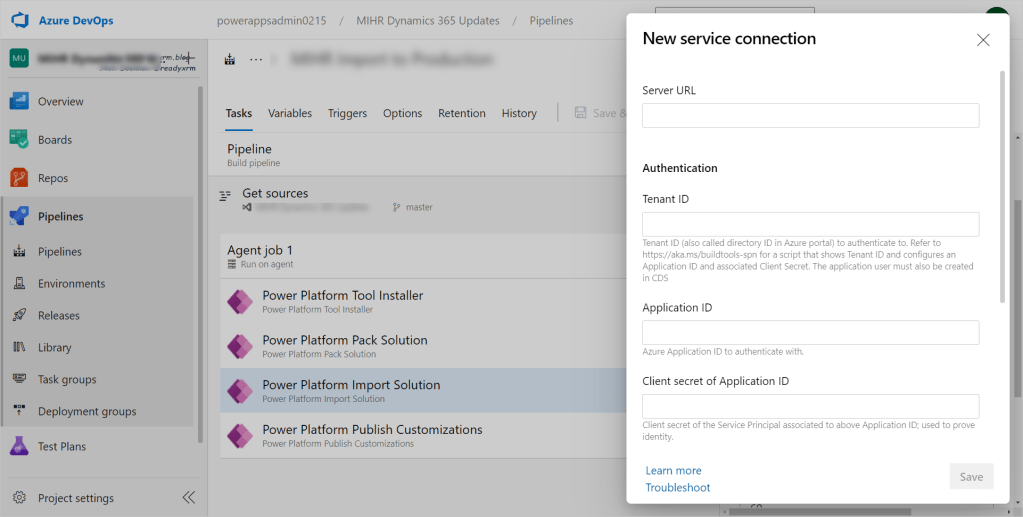
Task: Switch to the Variables tab
Action: (290, 113)
